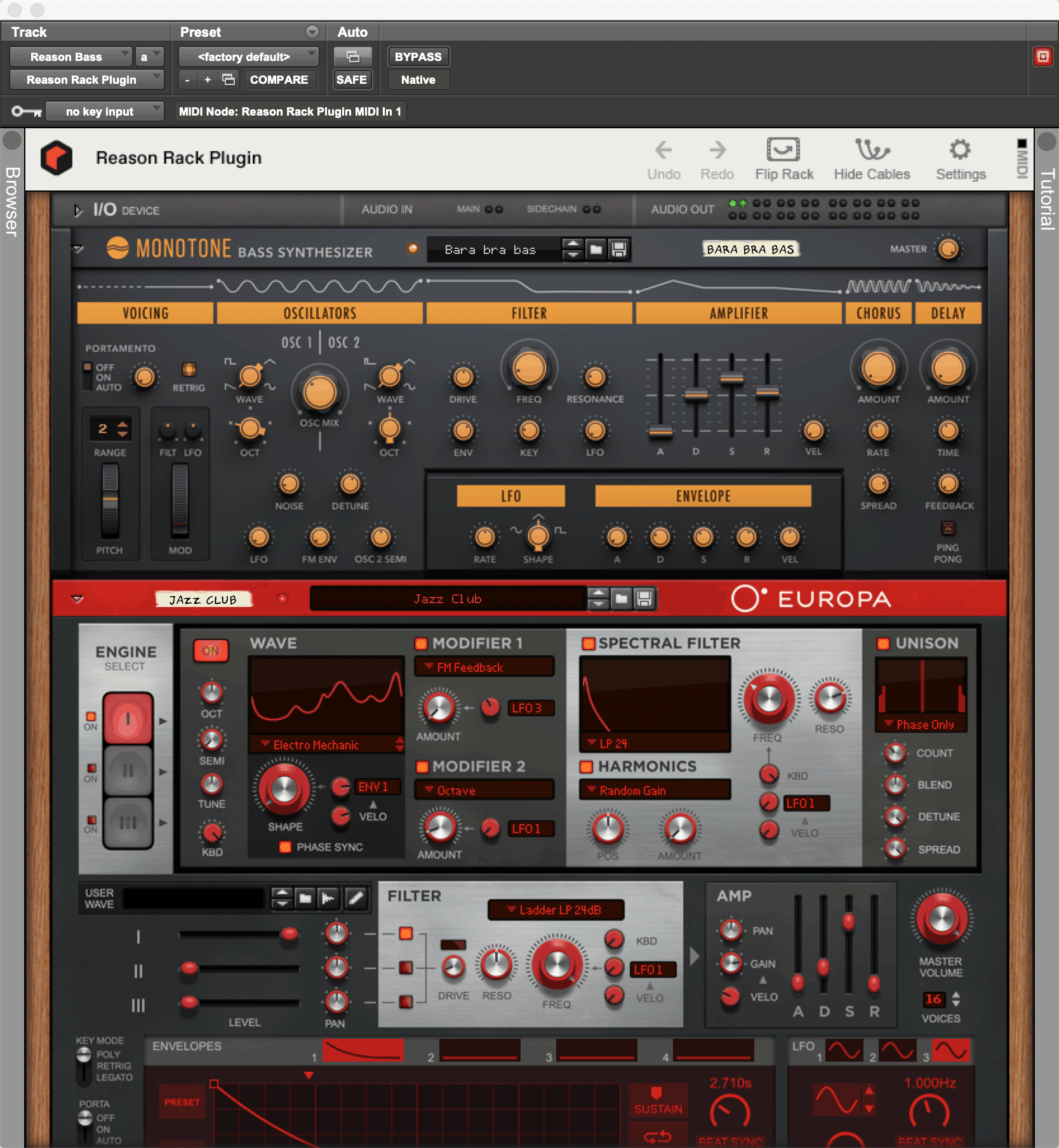The height and width of the screenshot is (1148, 1059).
Task: Click the envelope loop icon
Action: pyautogui.click(x=658, y=1137)
